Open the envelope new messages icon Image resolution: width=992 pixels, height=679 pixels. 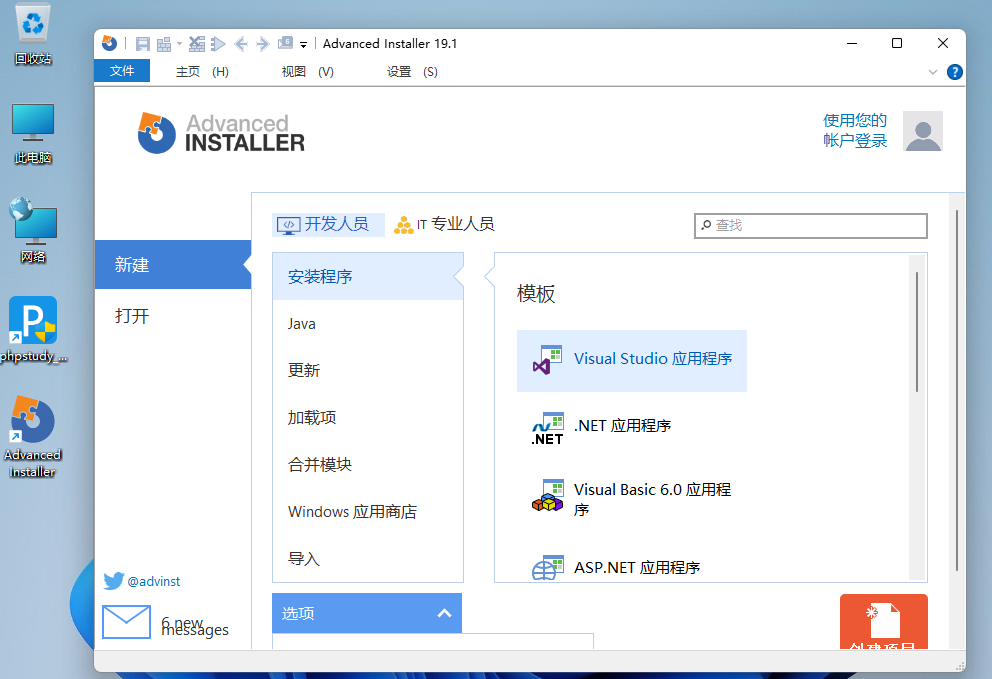tap(126, 622)
